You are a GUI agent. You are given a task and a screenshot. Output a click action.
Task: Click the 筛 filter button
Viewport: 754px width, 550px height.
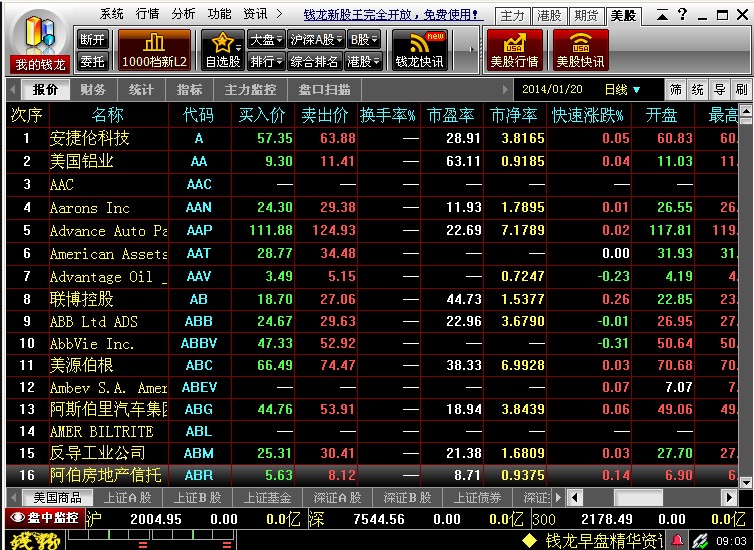676,89
